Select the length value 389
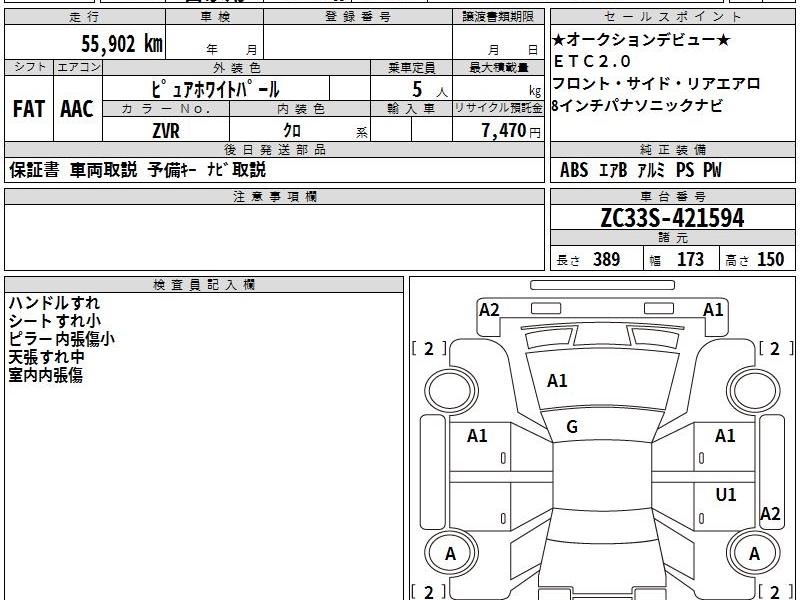The image size is (800, 600). pos(607,259)
